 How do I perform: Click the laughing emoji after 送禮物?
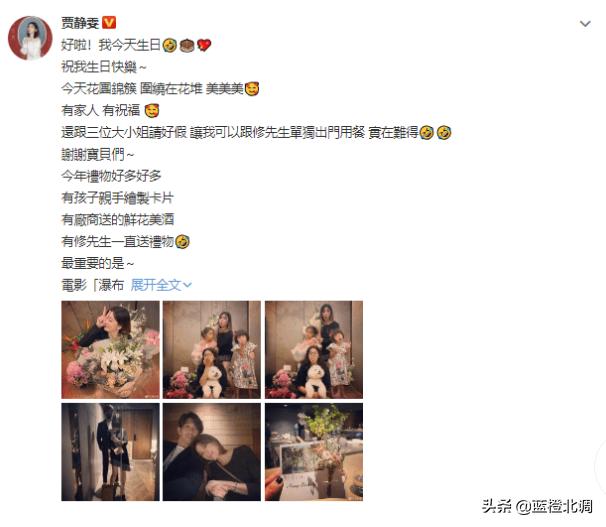(182, 242)
